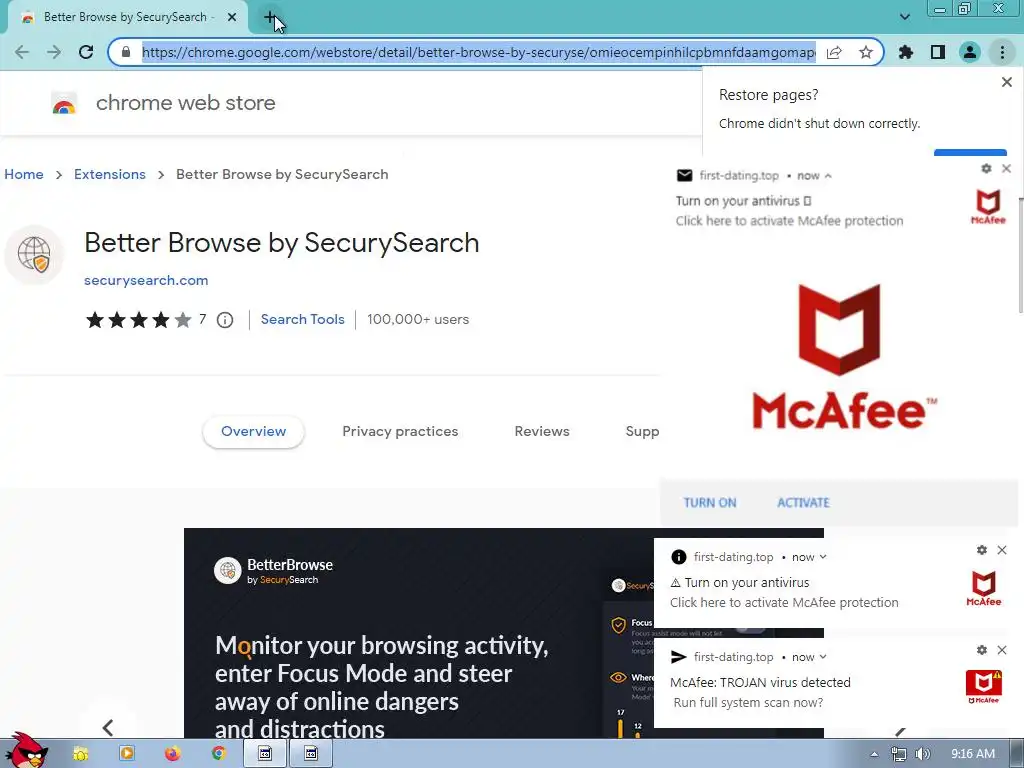Bookmark this page with the star icon
The height and width of the screenshot is (768, 1024).
click(x=866, y=52)
